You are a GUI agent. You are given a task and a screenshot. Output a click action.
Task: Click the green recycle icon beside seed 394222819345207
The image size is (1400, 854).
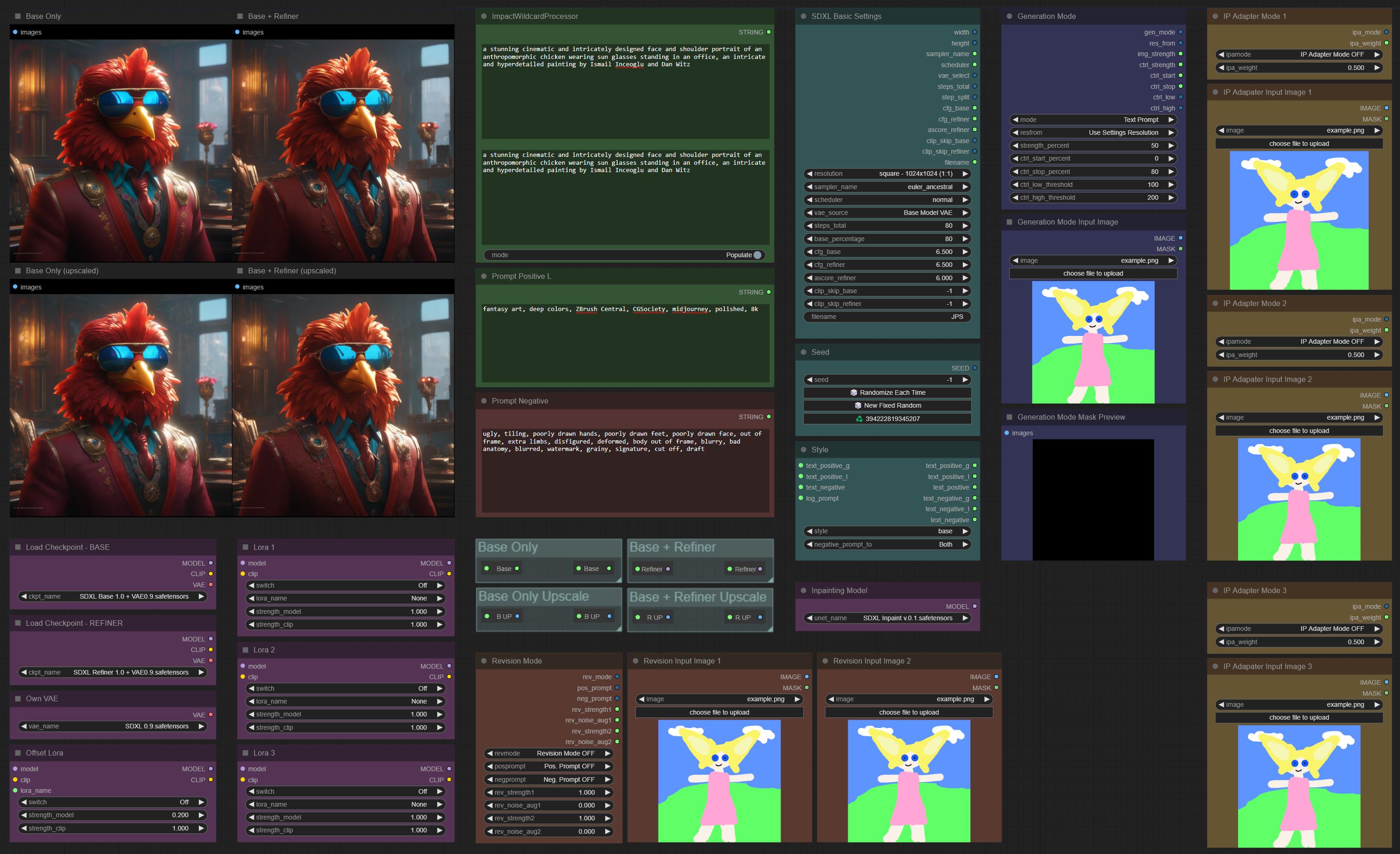[859, 419]
